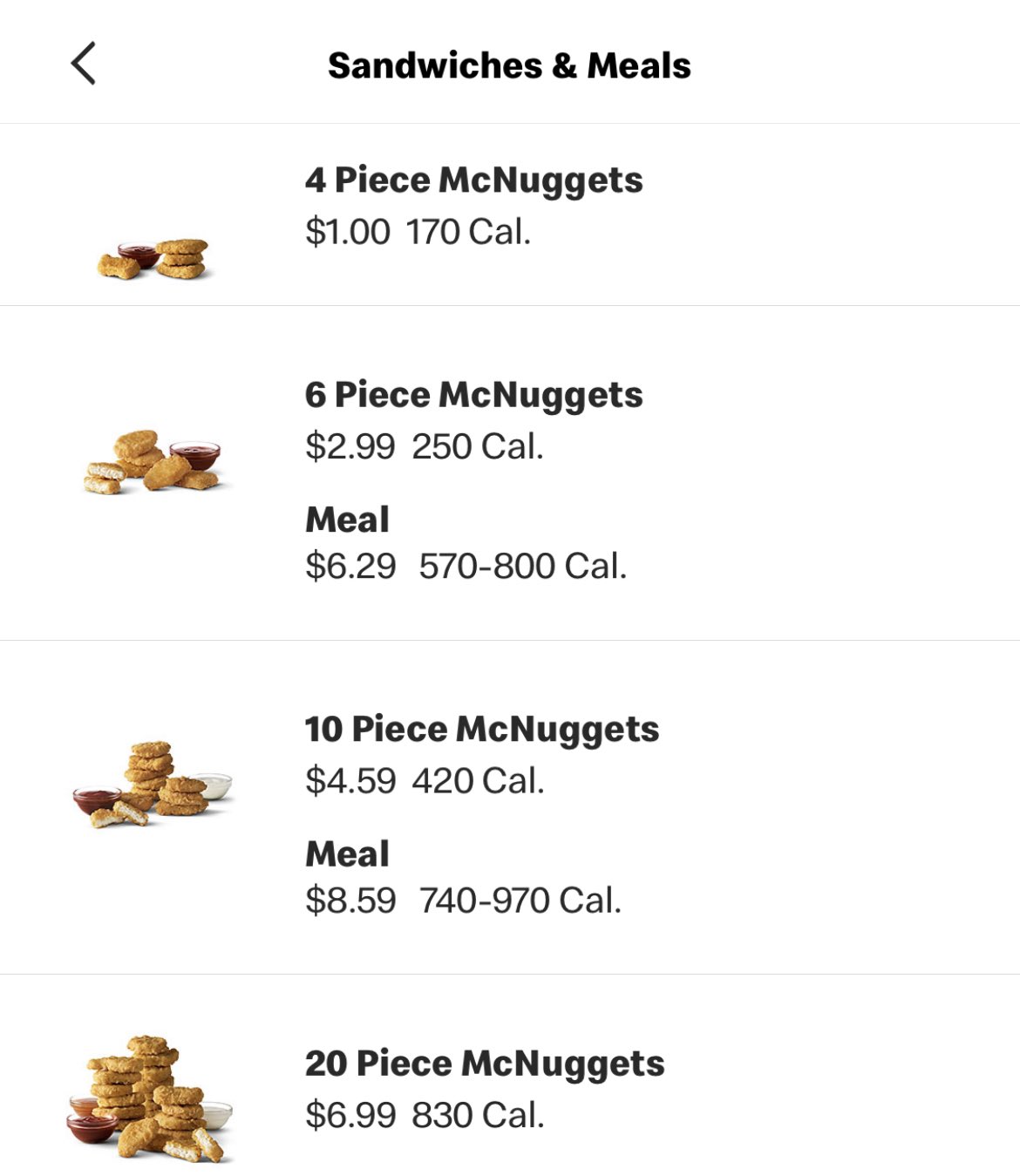Screen dimensions: 1020x1176
Task: Tap the sauce cup in 4 Piece image
Action: [x=139, y=254]
